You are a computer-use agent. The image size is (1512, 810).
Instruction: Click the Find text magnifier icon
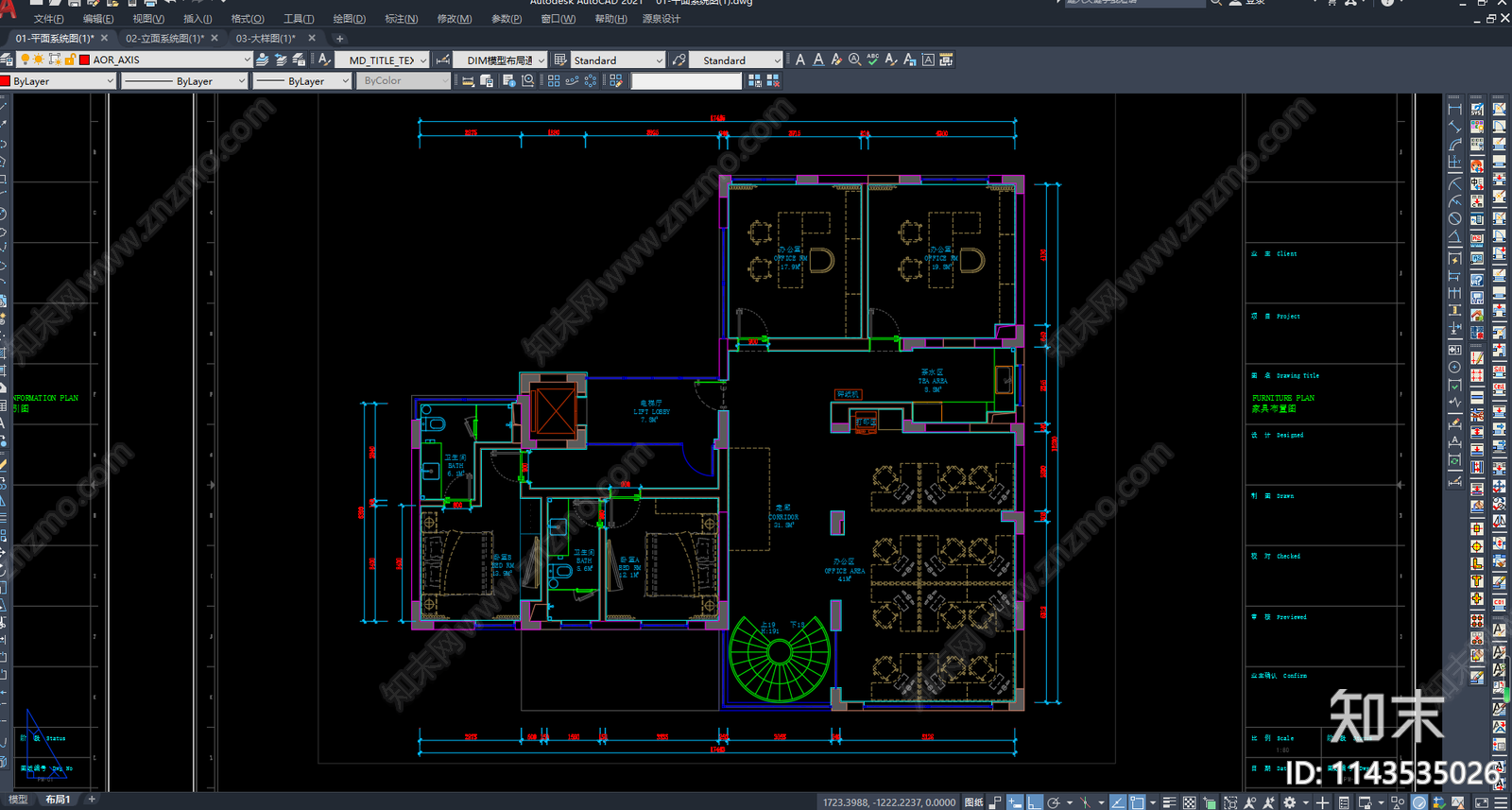pos(854,60)
